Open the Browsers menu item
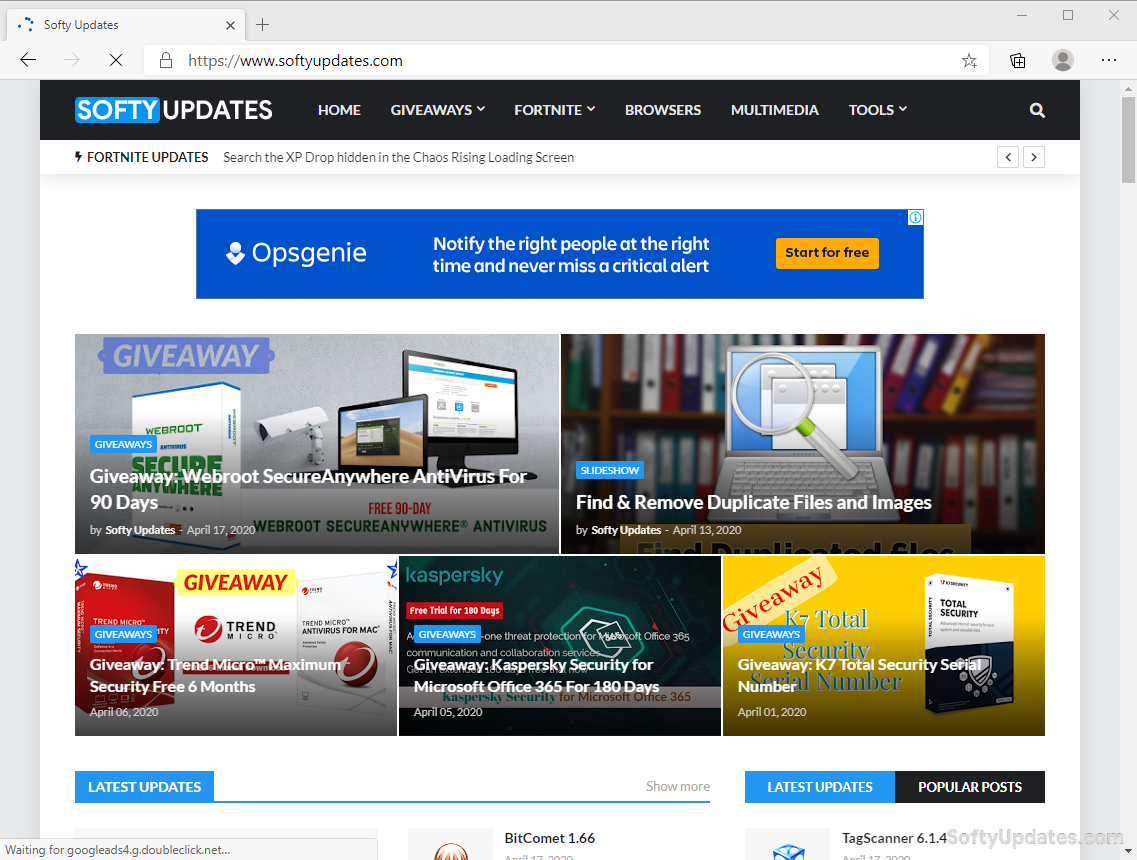The height and width of the screenshot is (860, 1137). 663,110
